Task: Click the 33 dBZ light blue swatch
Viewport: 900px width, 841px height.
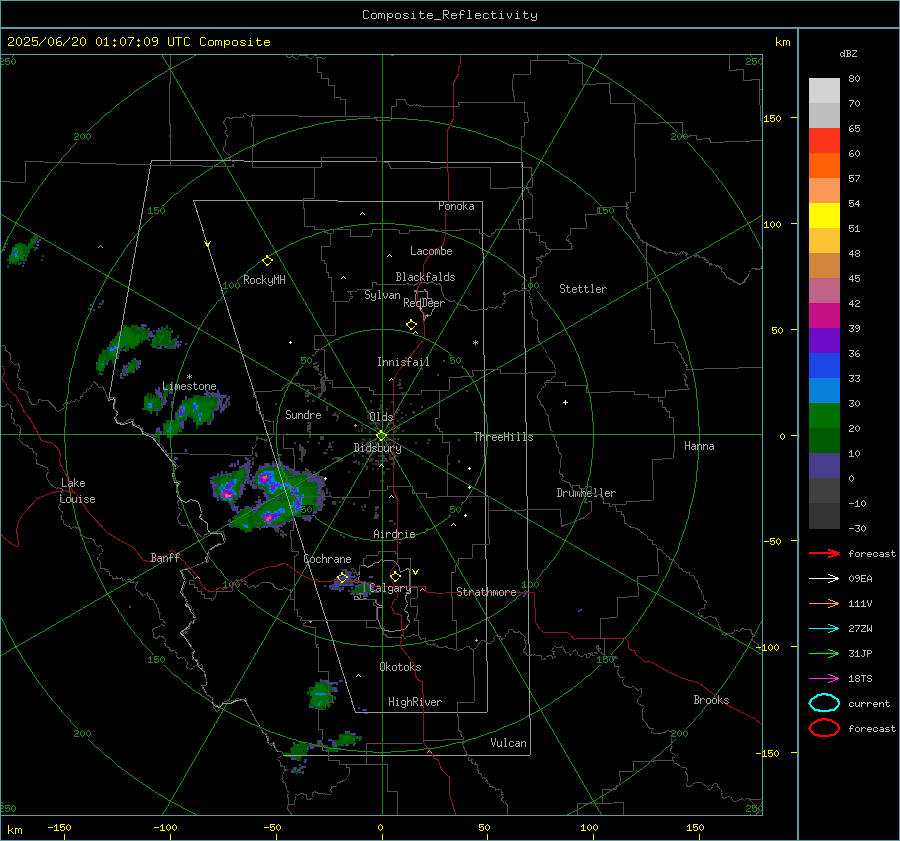Action: coord(824,390)
